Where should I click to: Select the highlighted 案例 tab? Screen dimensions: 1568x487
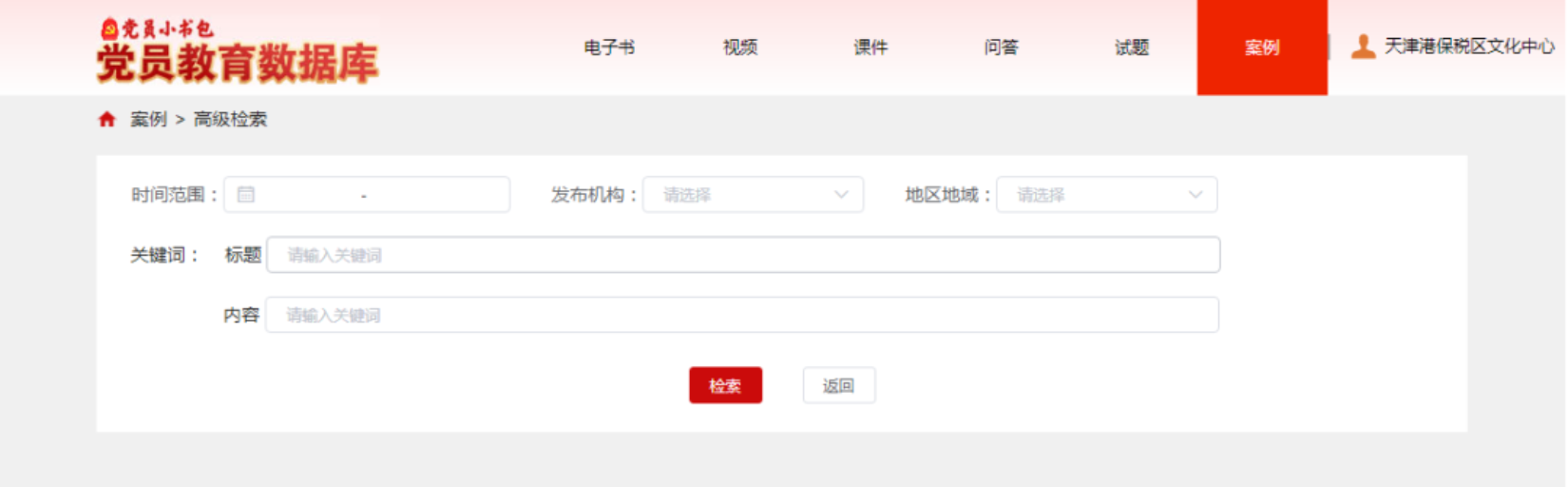point(1262,48)
